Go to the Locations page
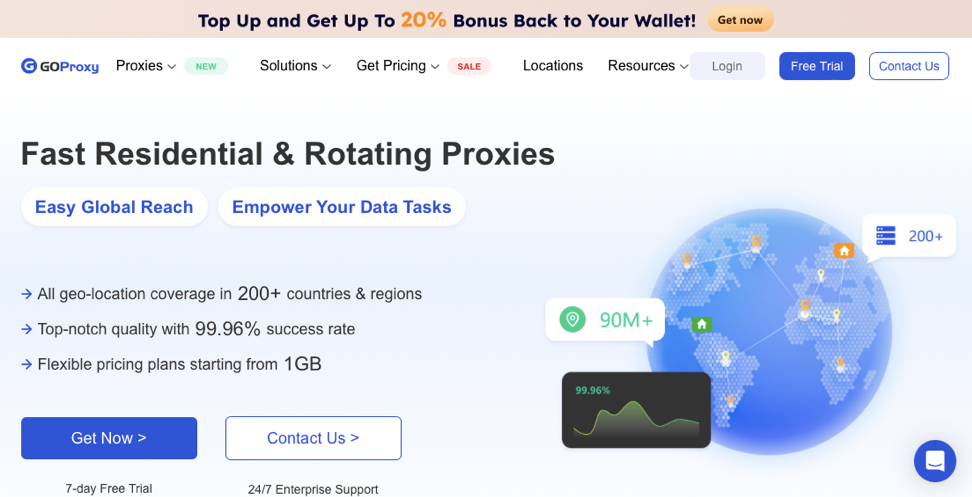The image size is (972, 497). click(x=553, y=66)
